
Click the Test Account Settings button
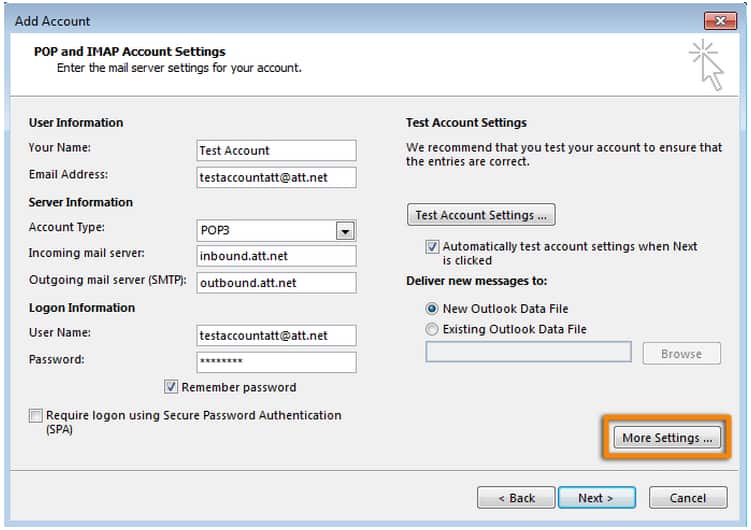pyautogui.click(x=481, y=215)
